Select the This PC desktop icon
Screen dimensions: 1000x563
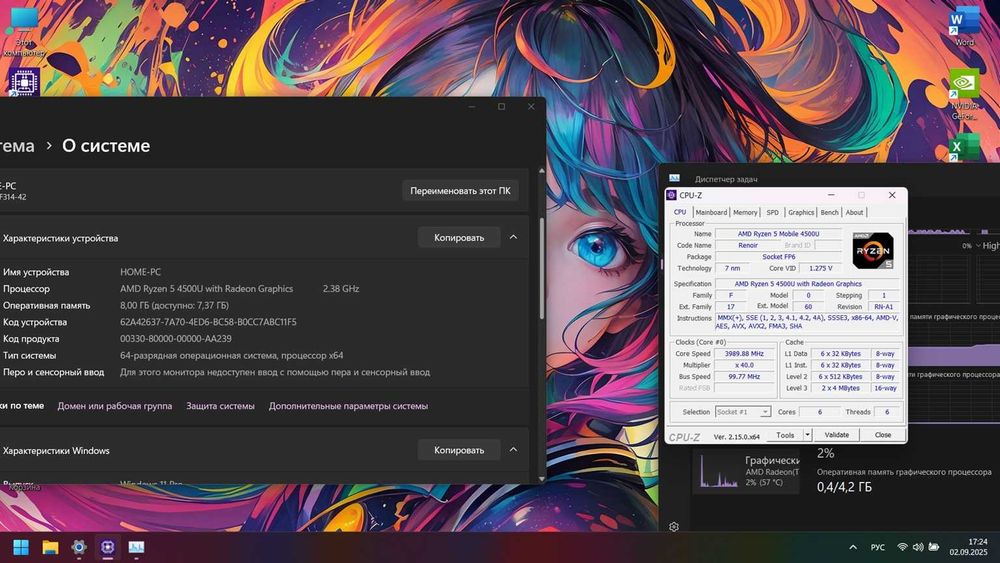(x=24, y=31)
